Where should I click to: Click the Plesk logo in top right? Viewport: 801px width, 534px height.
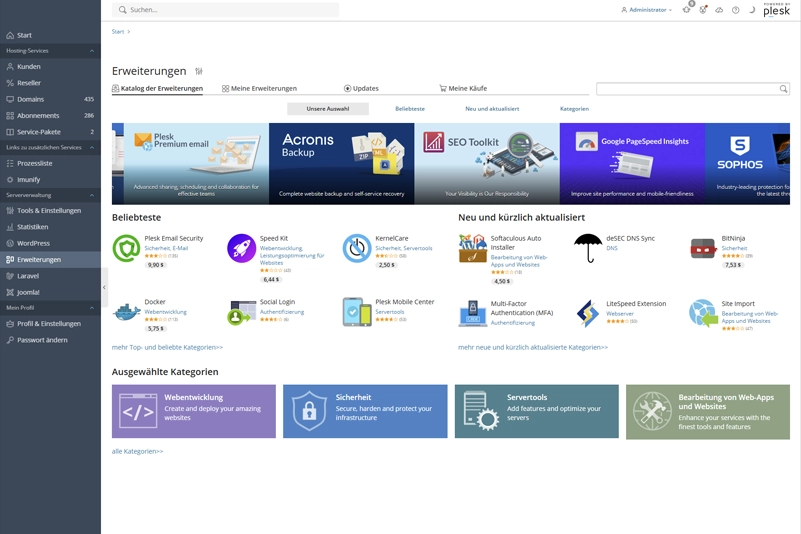pos(776,10)
